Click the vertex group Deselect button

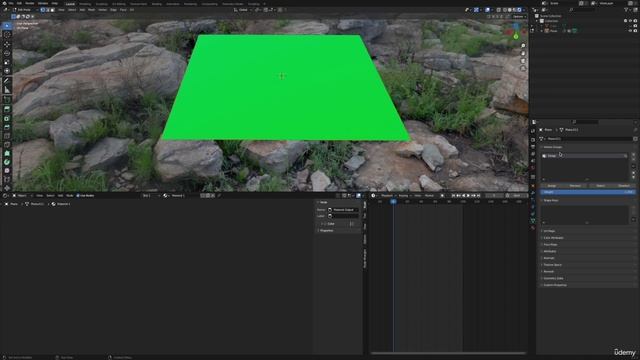click(x=624, y=186)
